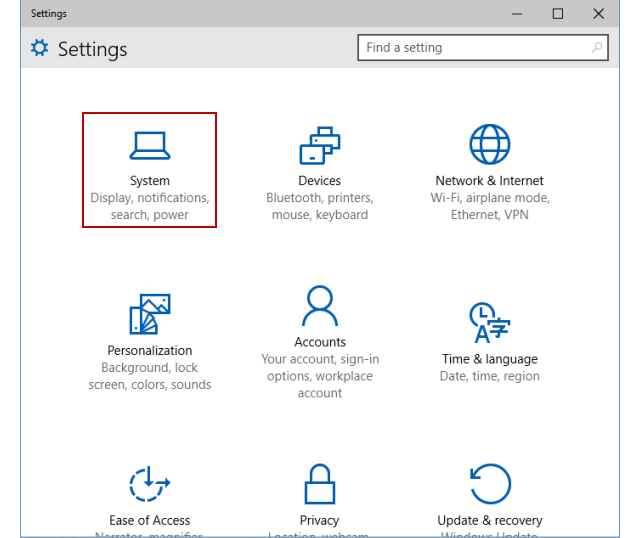
Task: Click the large Settings heading text
Action: (x=93, y=49)
